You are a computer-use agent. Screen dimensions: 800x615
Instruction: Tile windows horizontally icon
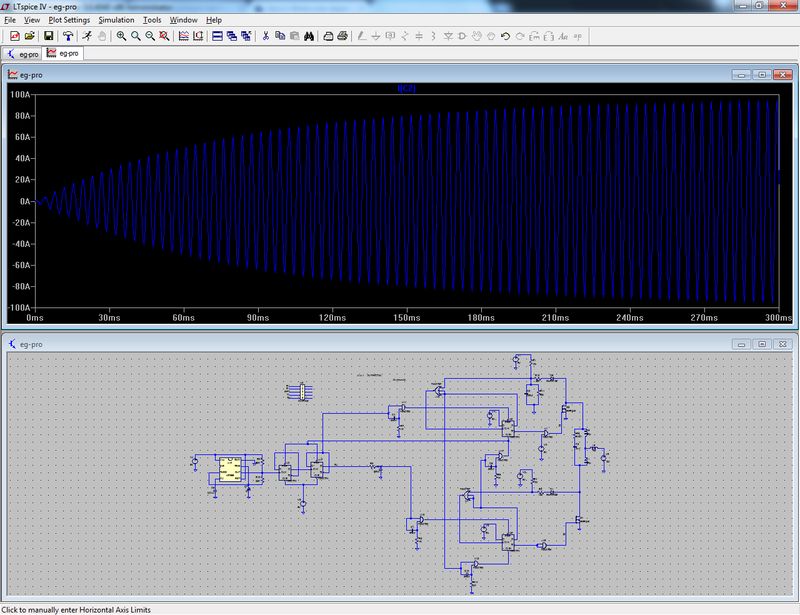click(x=217, y=36)
